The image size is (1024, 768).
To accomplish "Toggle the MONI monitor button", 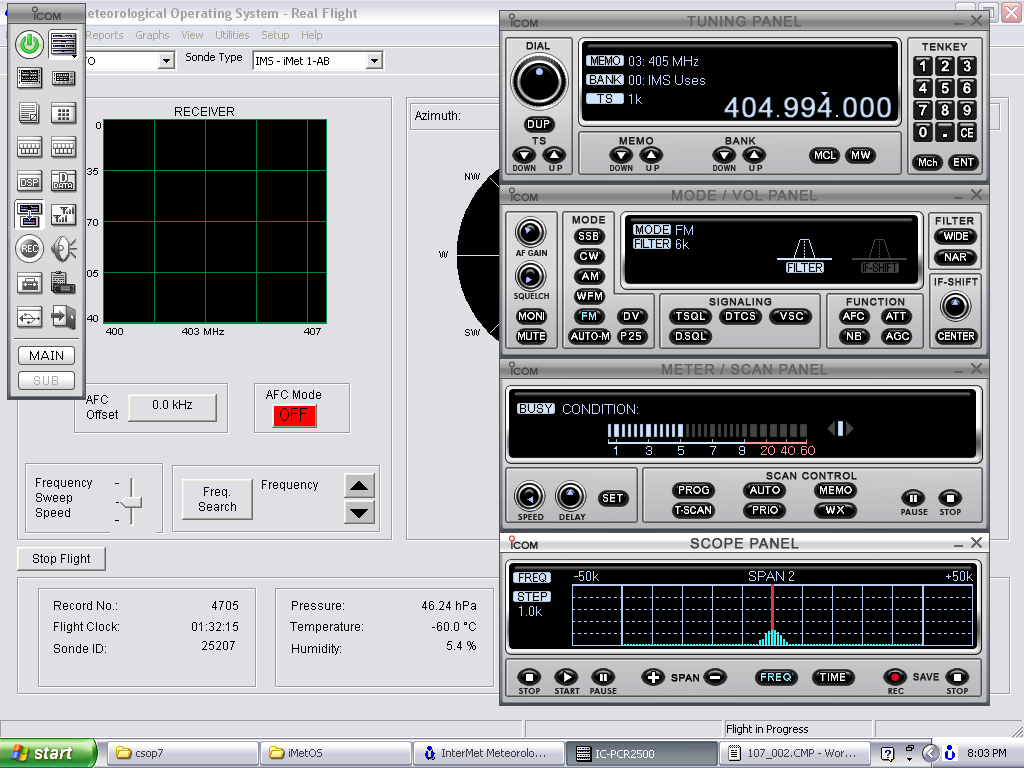I will (x=531, y=316).
